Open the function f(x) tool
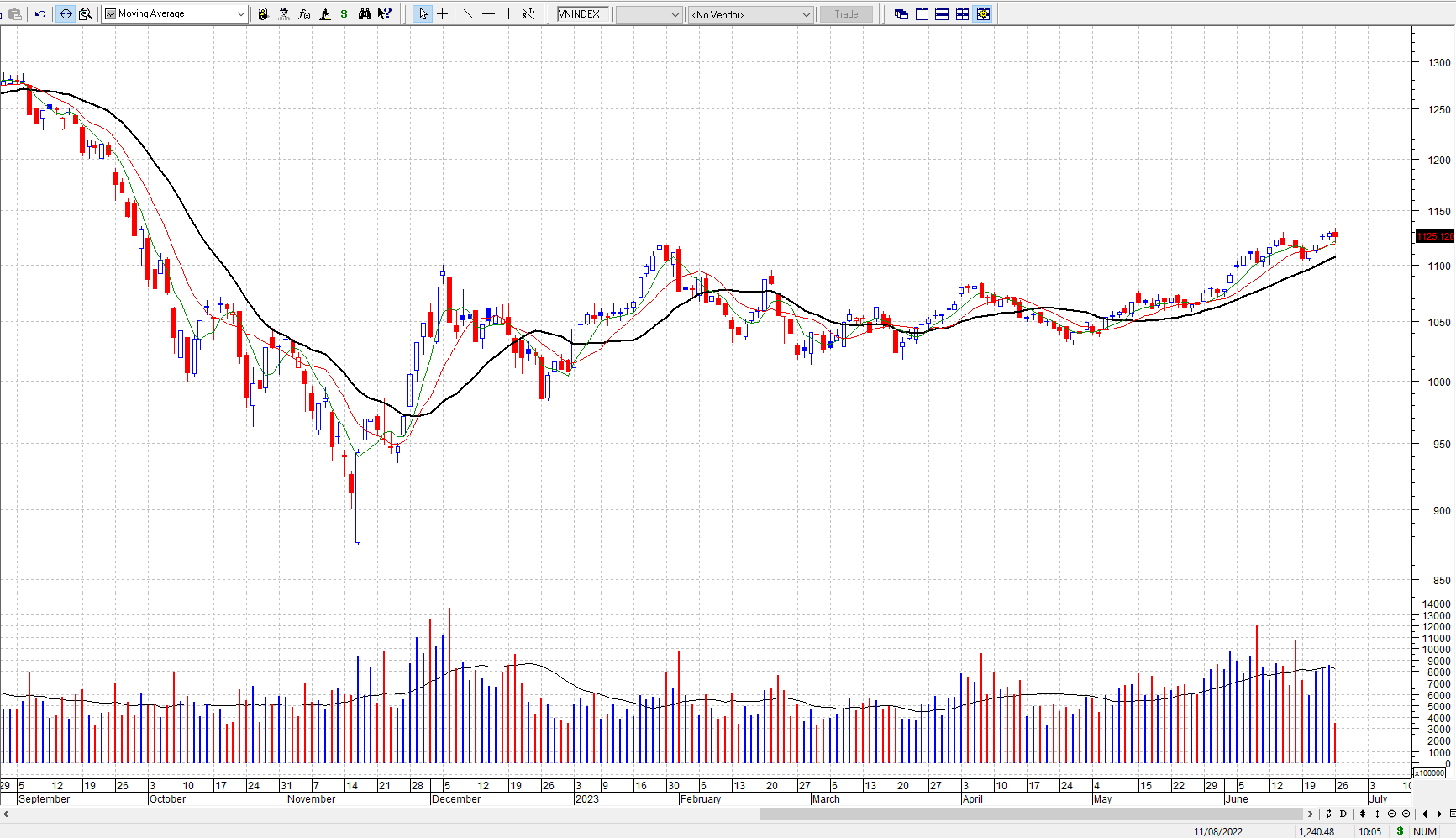1456x838 pixels. pos(304,14)
